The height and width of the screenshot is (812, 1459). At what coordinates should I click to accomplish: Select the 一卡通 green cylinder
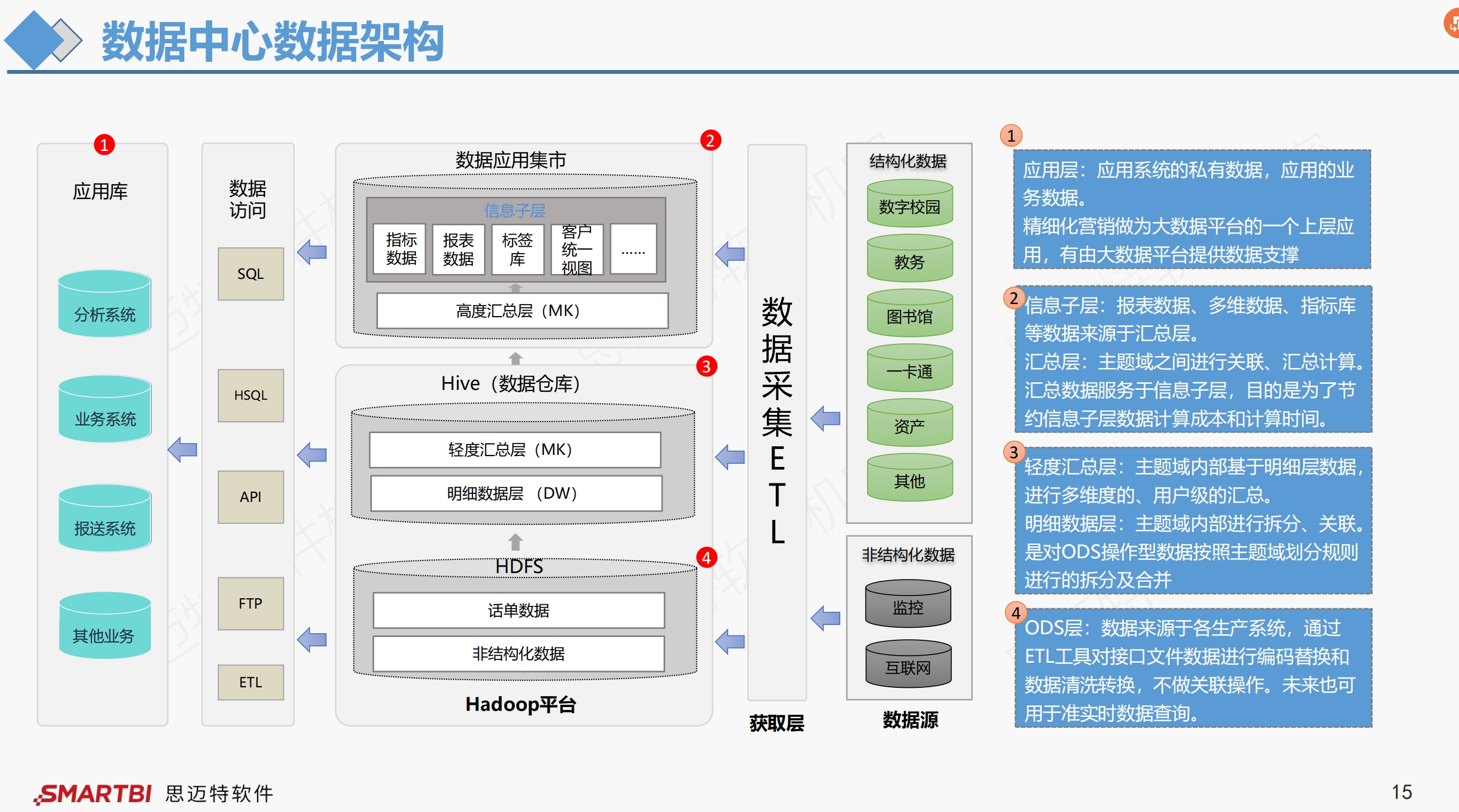910,368
